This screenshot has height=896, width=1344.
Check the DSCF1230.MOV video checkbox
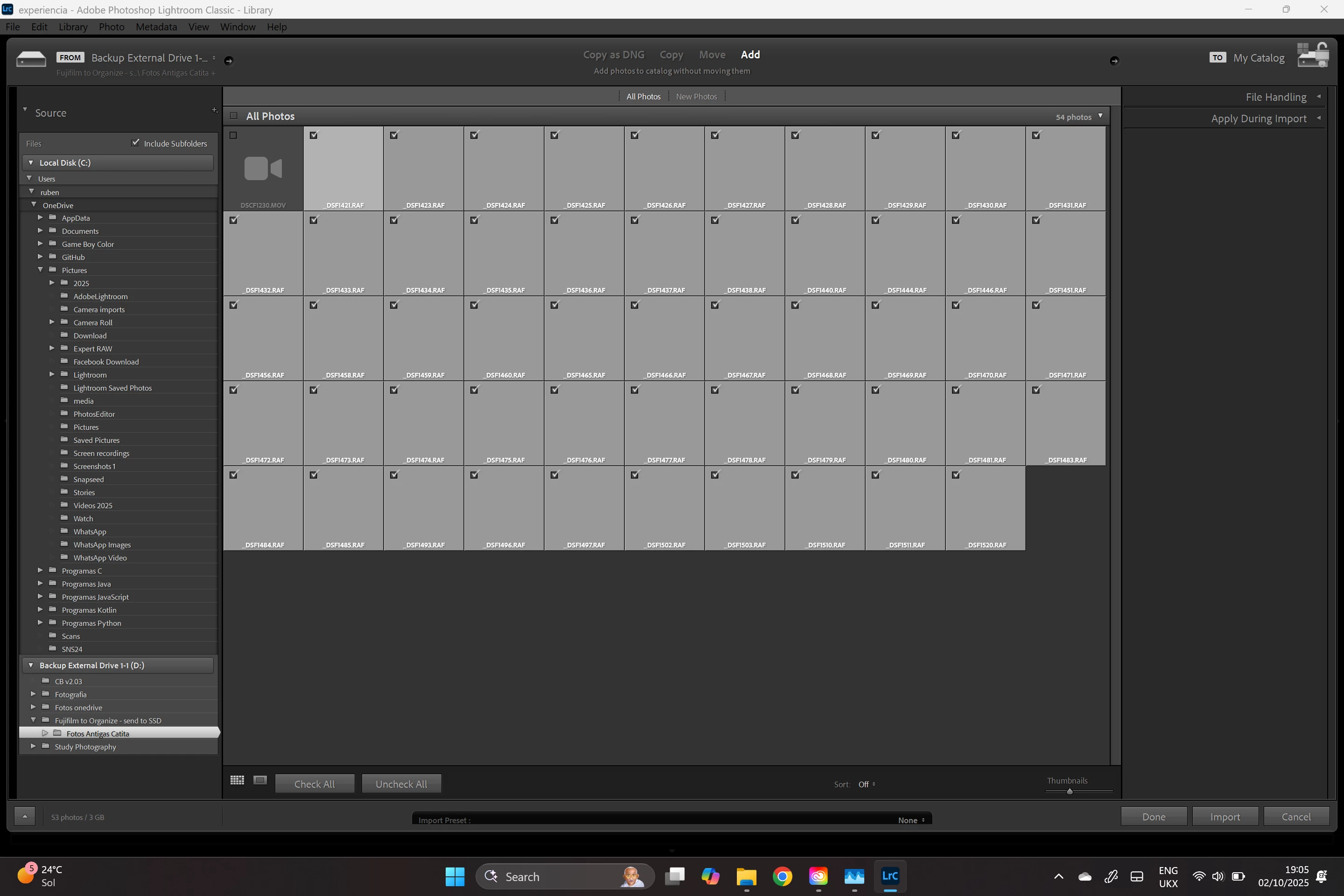click(x=233, y=135)
